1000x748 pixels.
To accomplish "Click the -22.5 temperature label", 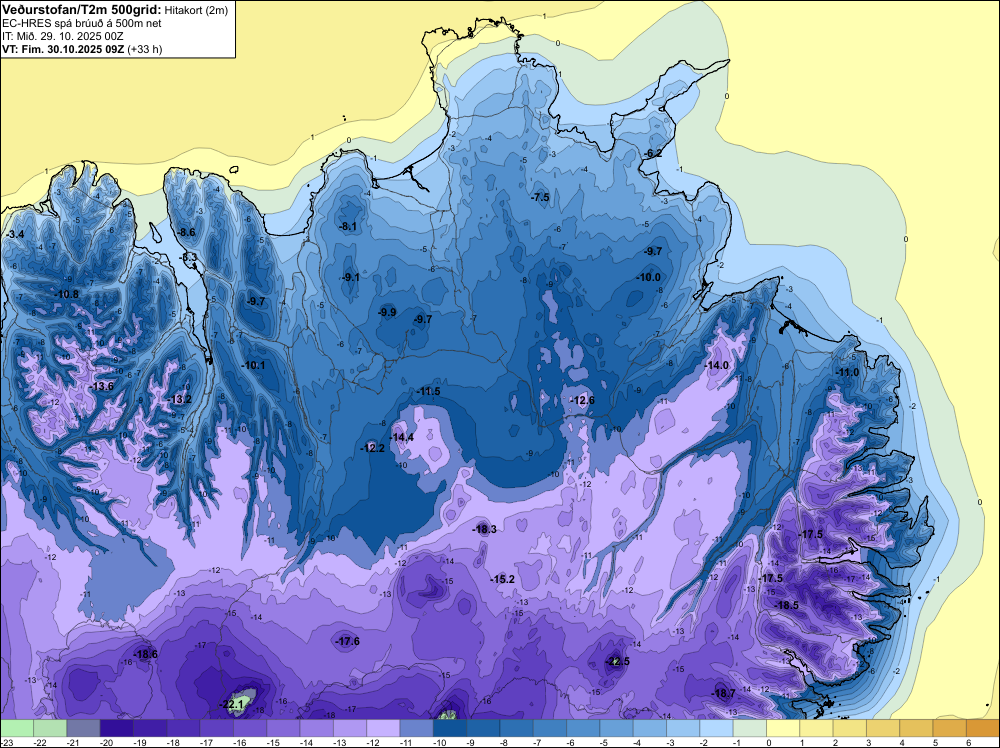I will [617, 661].
